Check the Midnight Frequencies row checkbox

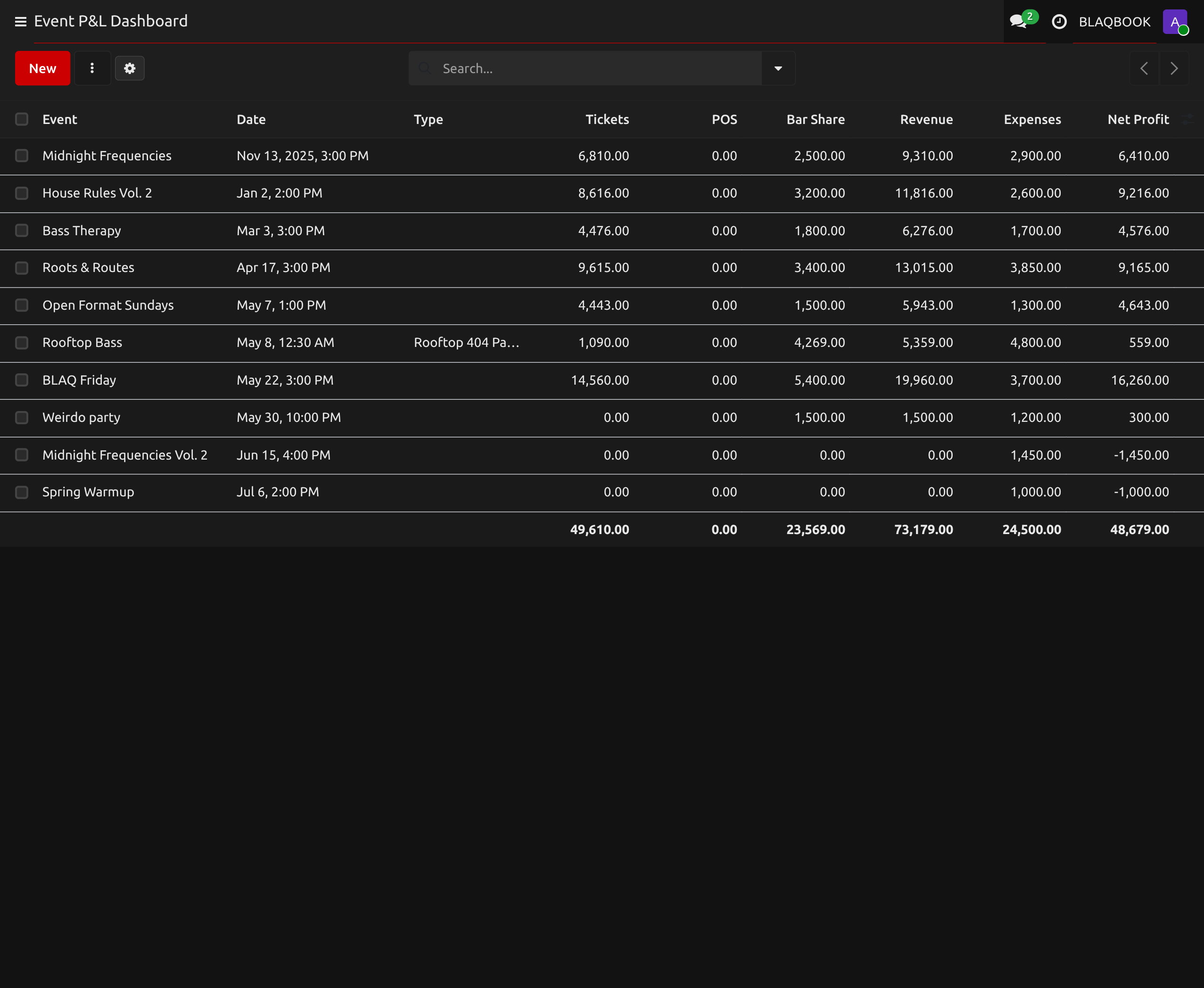[x=22, y=156]
